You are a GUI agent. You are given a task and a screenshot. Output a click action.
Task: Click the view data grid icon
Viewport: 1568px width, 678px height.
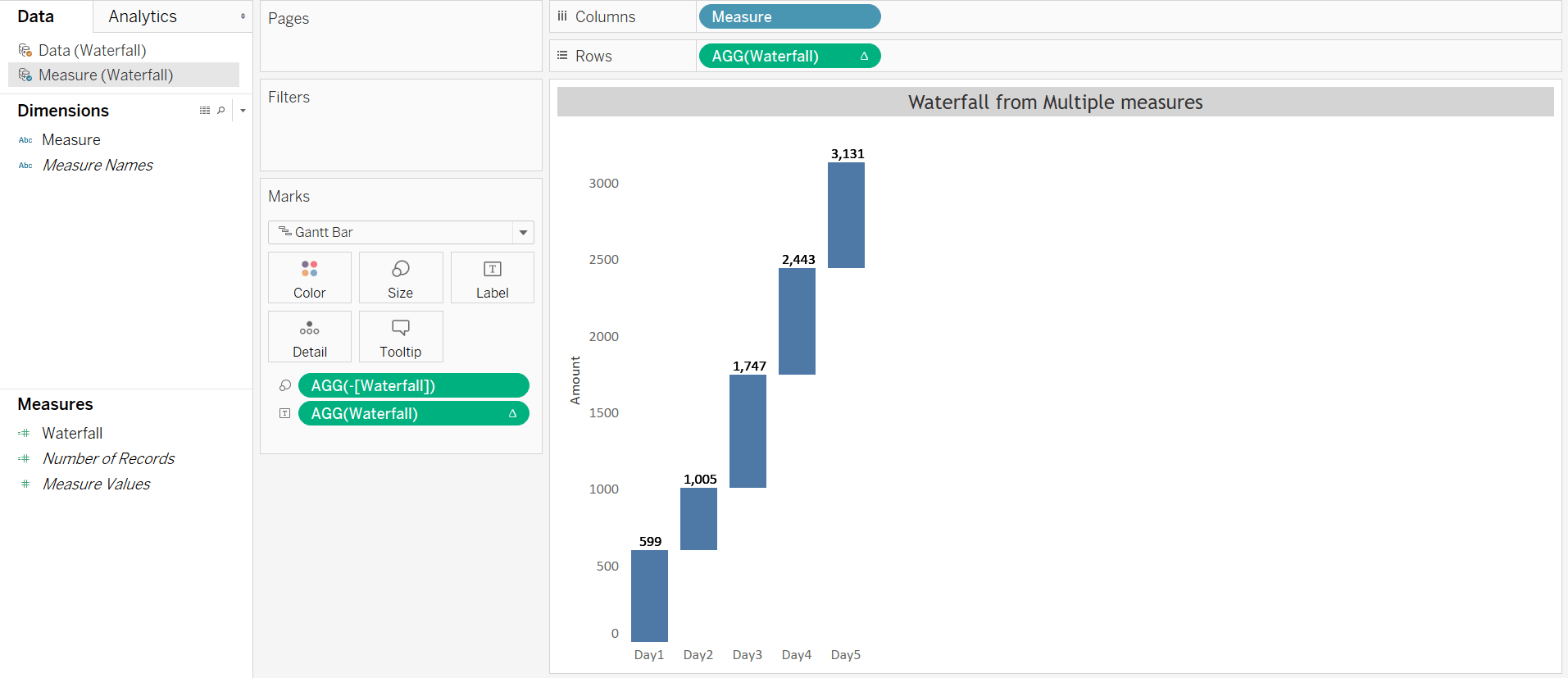click(205, 111)
